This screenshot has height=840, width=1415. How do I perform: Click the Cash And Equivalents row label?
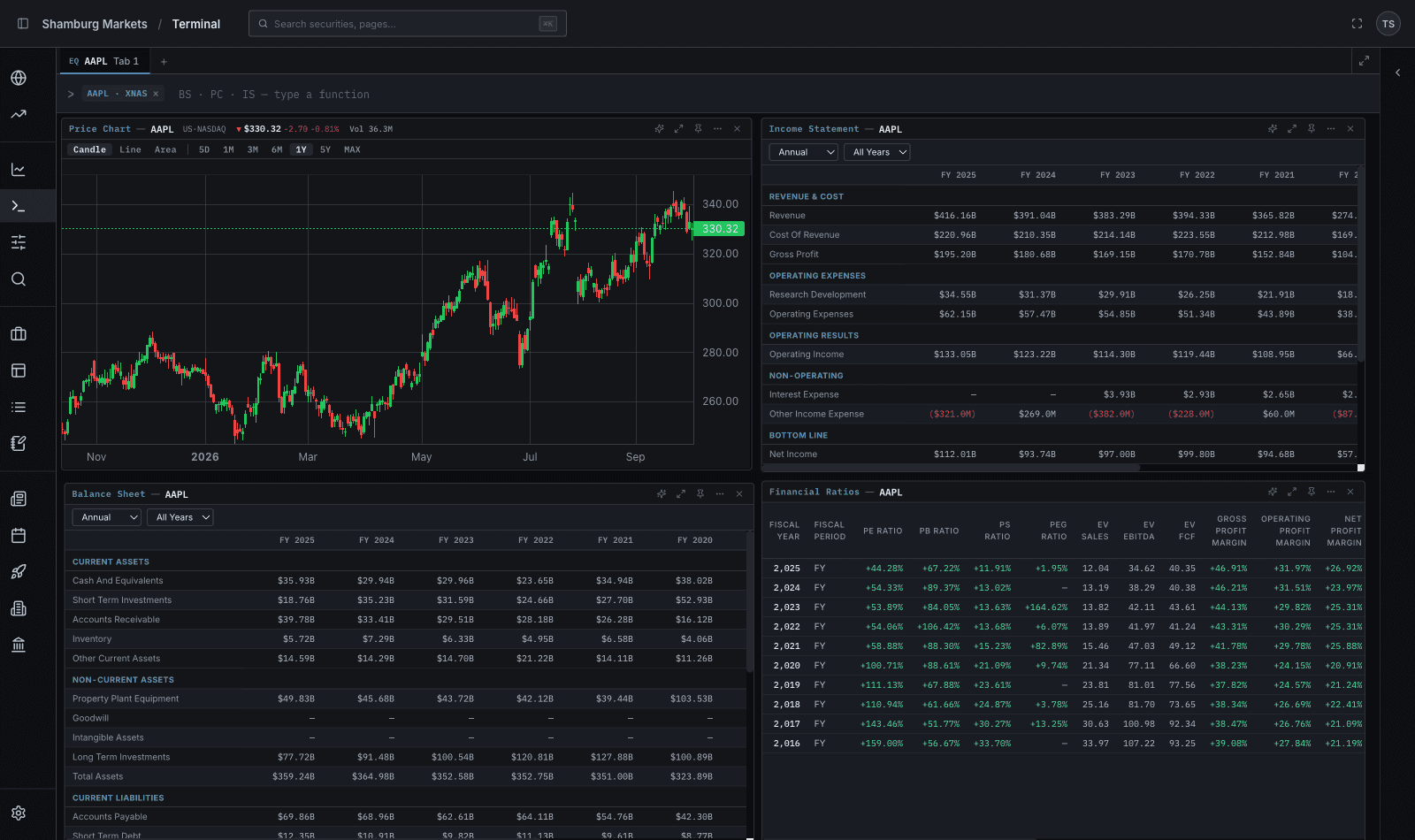[x=118, y=581]
